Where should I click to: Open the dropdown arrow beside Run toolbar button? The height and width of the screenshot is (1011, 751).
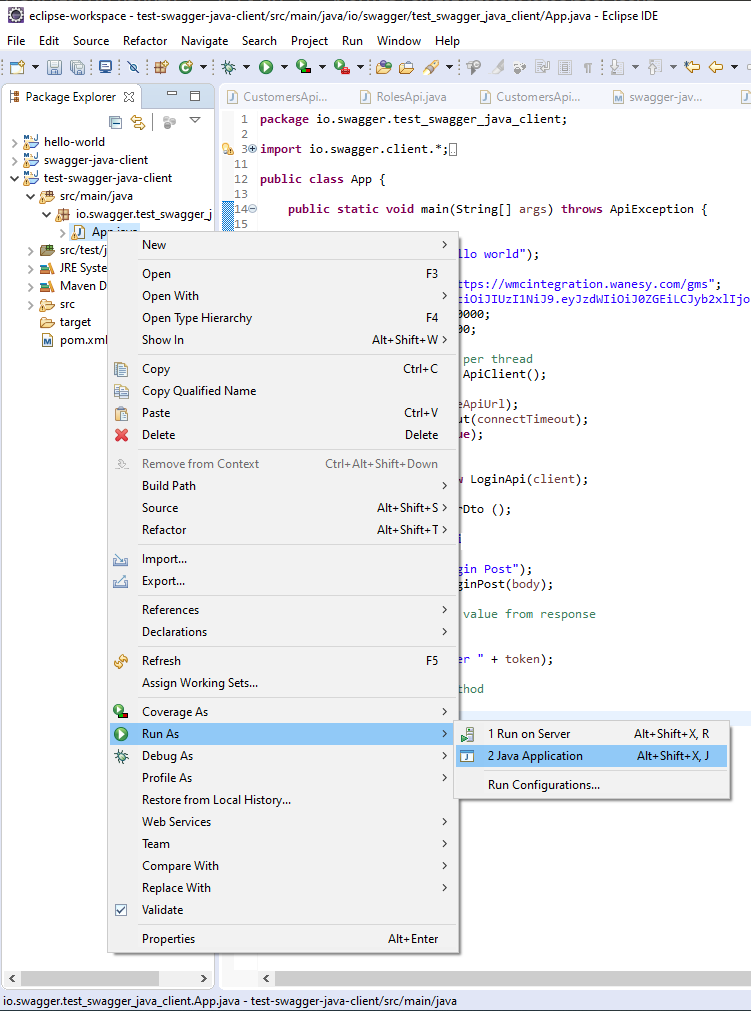click(283, 67)
